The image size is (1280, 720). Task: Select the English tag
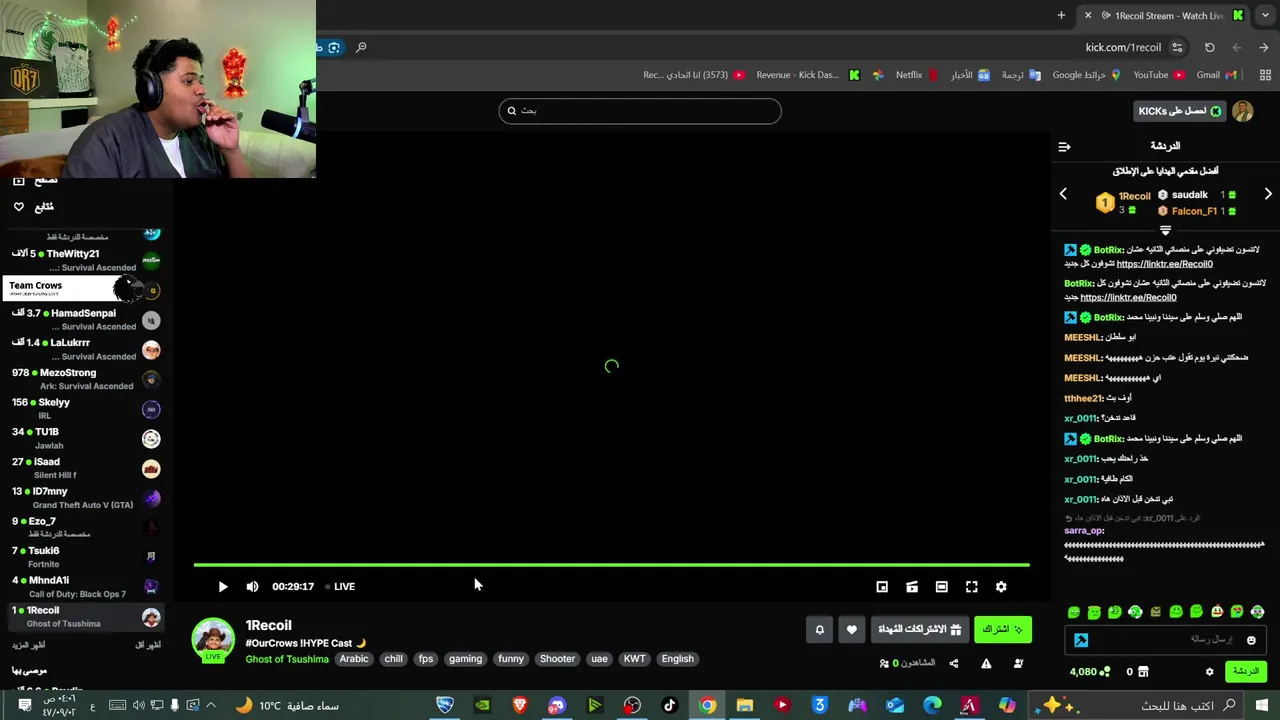coord(677,659)
